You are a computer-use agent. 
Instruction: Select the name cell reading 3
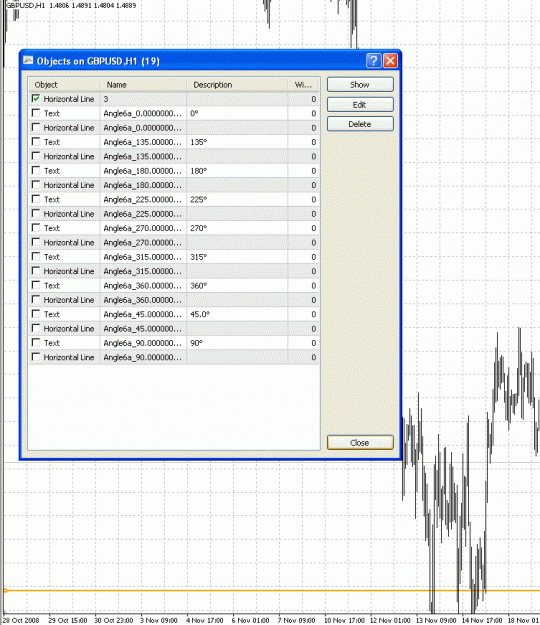tap(143, 99)
